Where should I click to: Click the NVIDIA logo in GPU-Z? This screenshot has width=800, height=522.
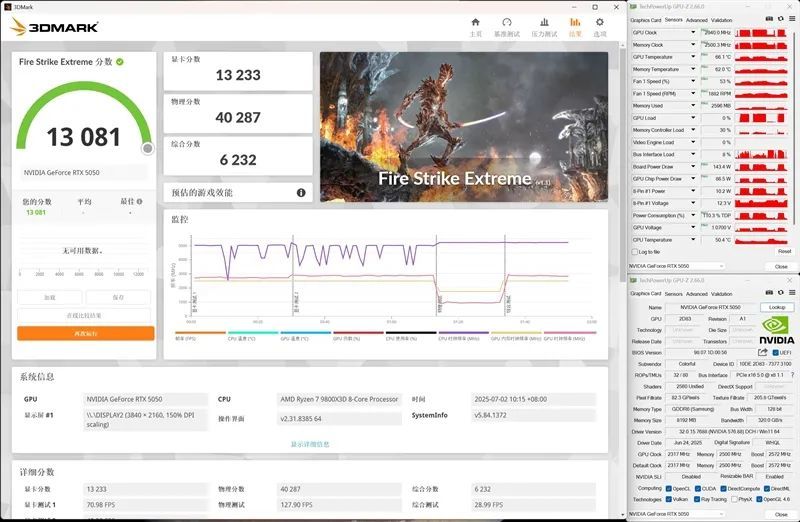tap(777, 331)
